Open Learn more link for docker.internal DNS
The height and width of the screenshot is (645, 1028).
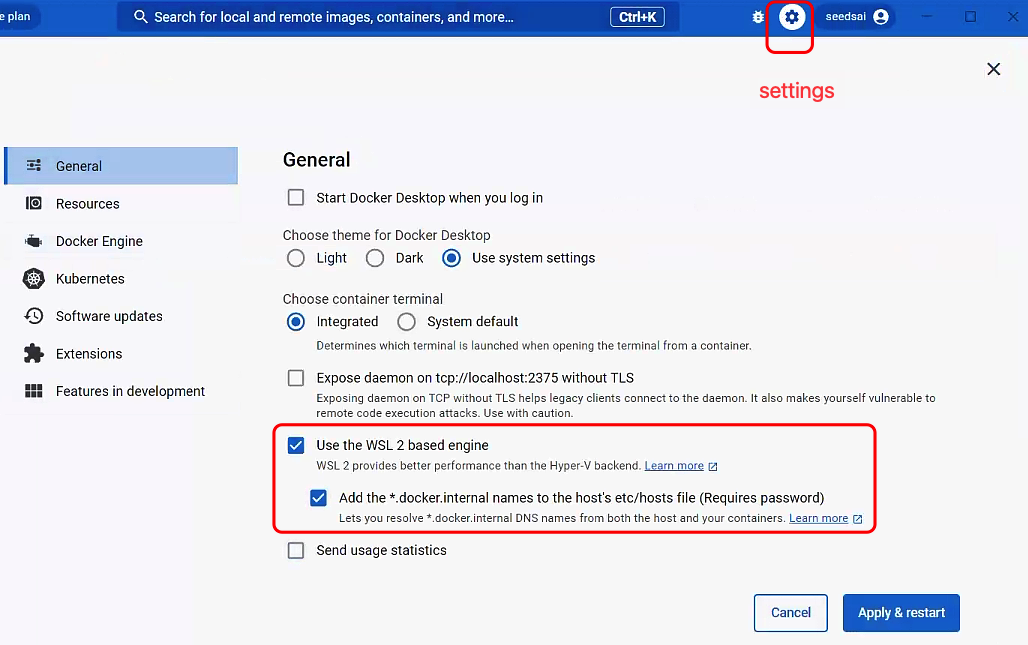[819, 518]
